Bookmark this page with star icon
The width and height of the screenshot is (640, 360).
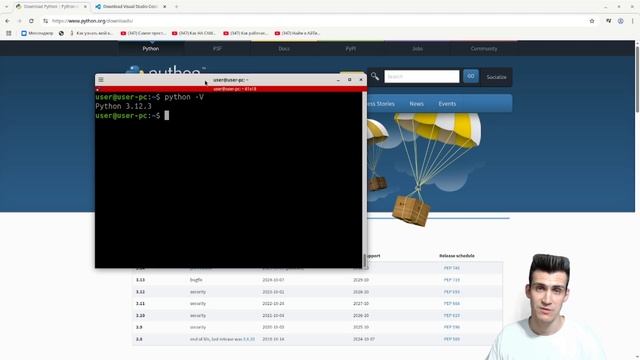coord(592,21)
